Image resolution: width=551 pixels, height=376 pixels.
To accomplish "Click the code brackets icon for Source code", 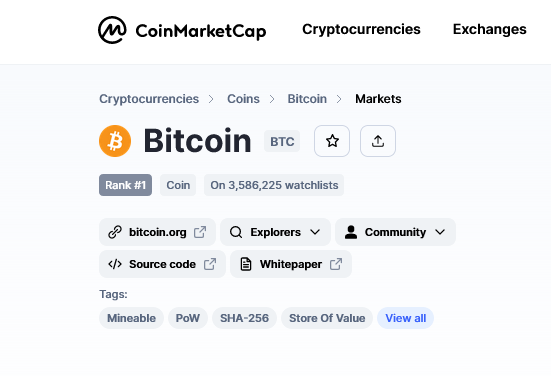I will (115, 264).
